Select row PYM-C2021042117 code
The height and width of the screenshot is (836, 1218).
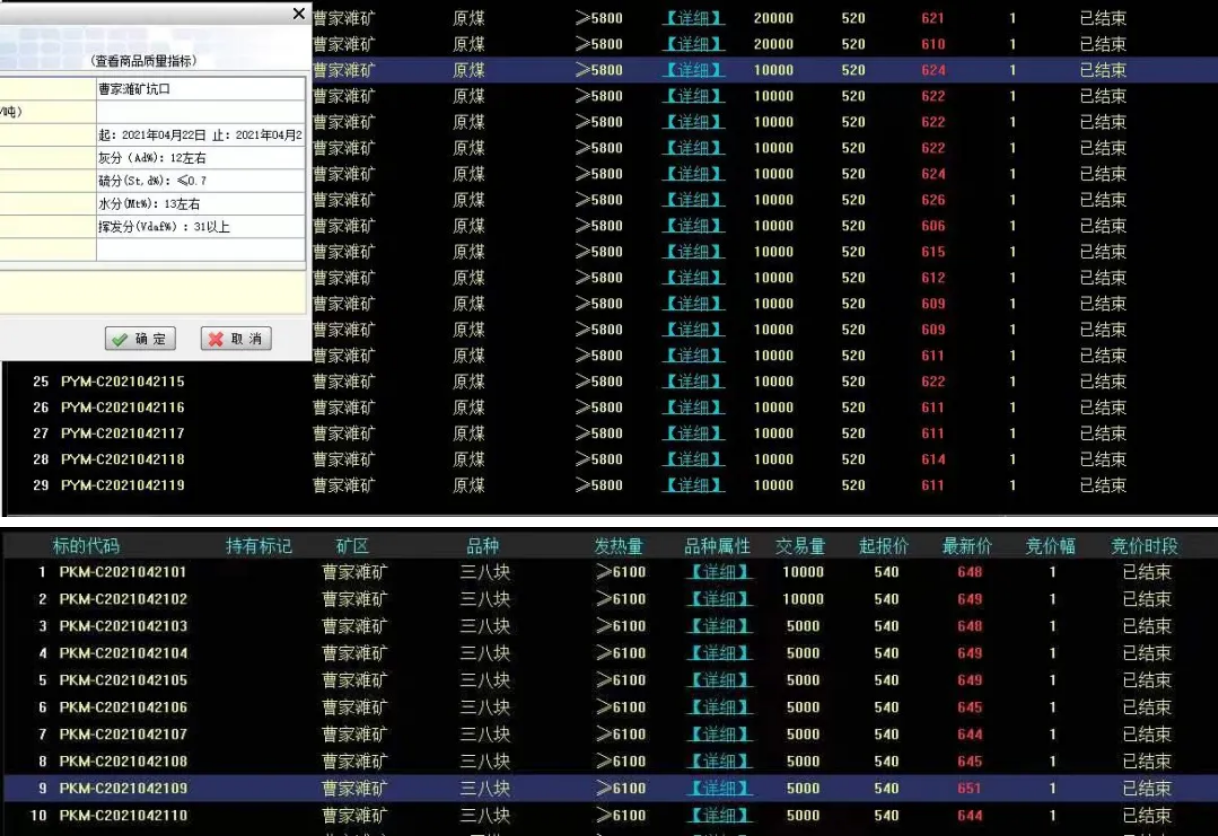tap(122, 434)
